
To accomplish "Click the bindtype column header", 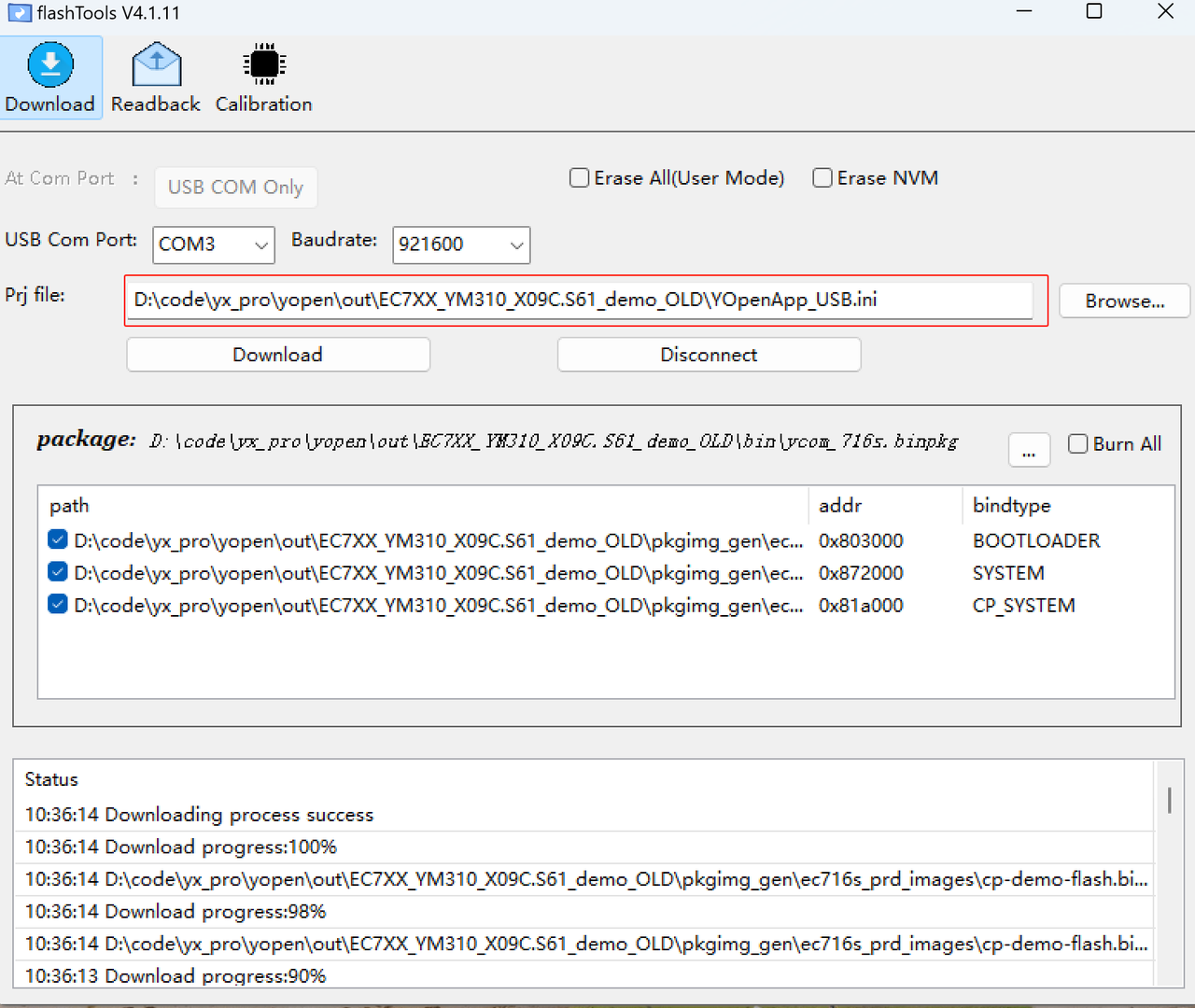I will tap(1067, 505).
